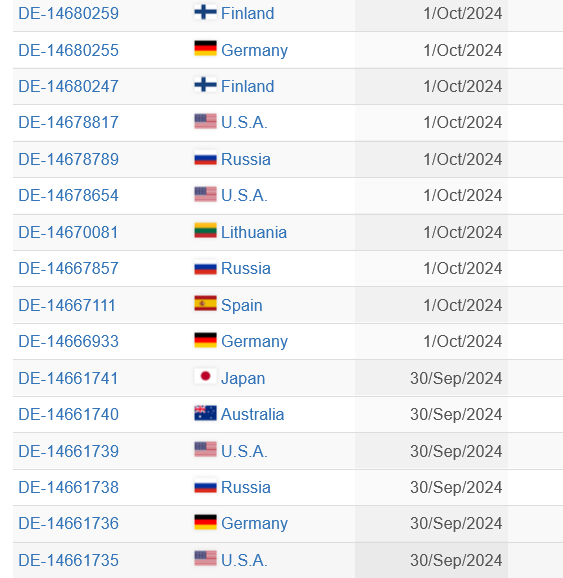The height and width of the screenshot is (578, 563).
Task: Click the Germany flag icon beside DE-14680255
Action: click(205, 49)
